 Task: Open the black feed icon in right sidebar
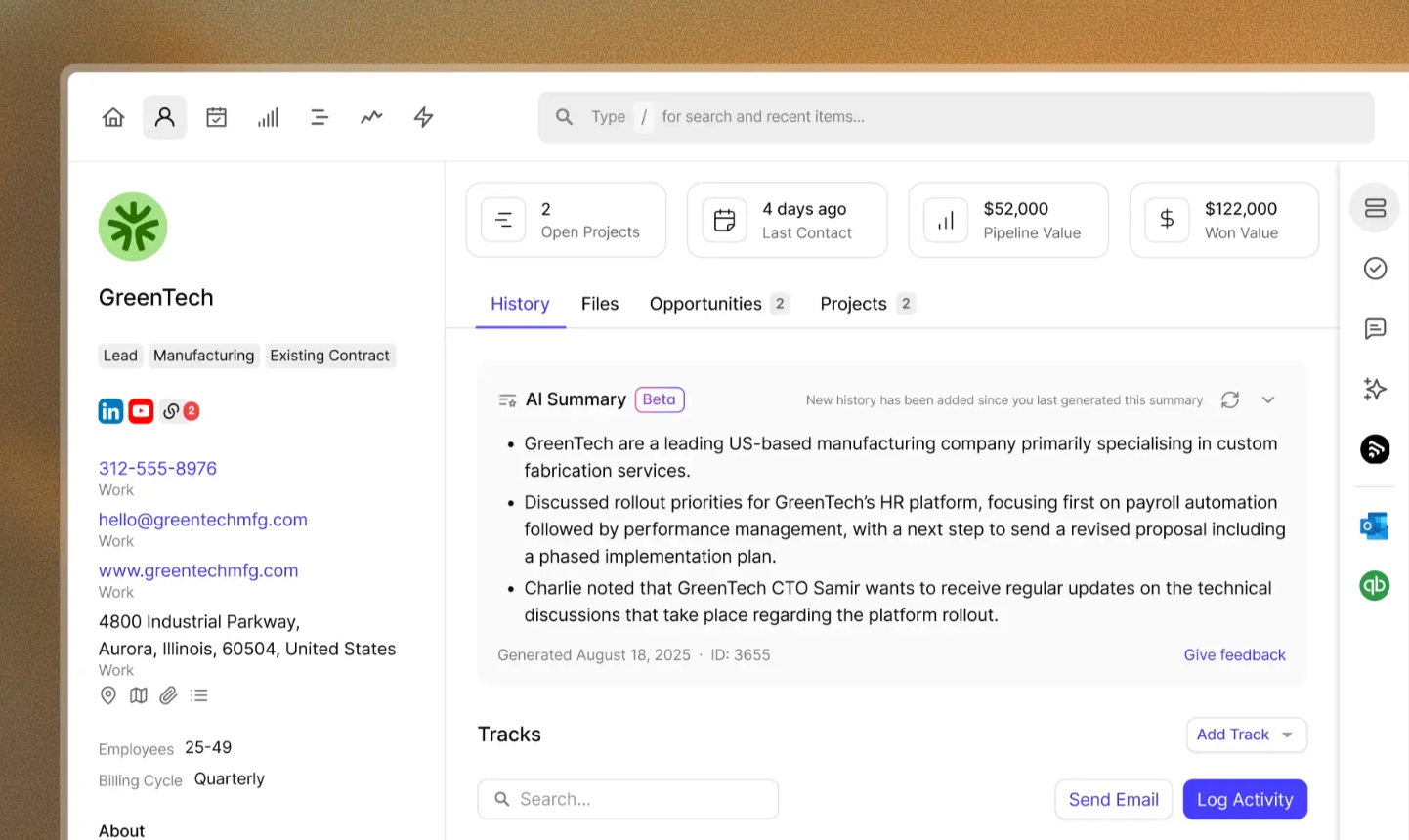[1375, 449]
